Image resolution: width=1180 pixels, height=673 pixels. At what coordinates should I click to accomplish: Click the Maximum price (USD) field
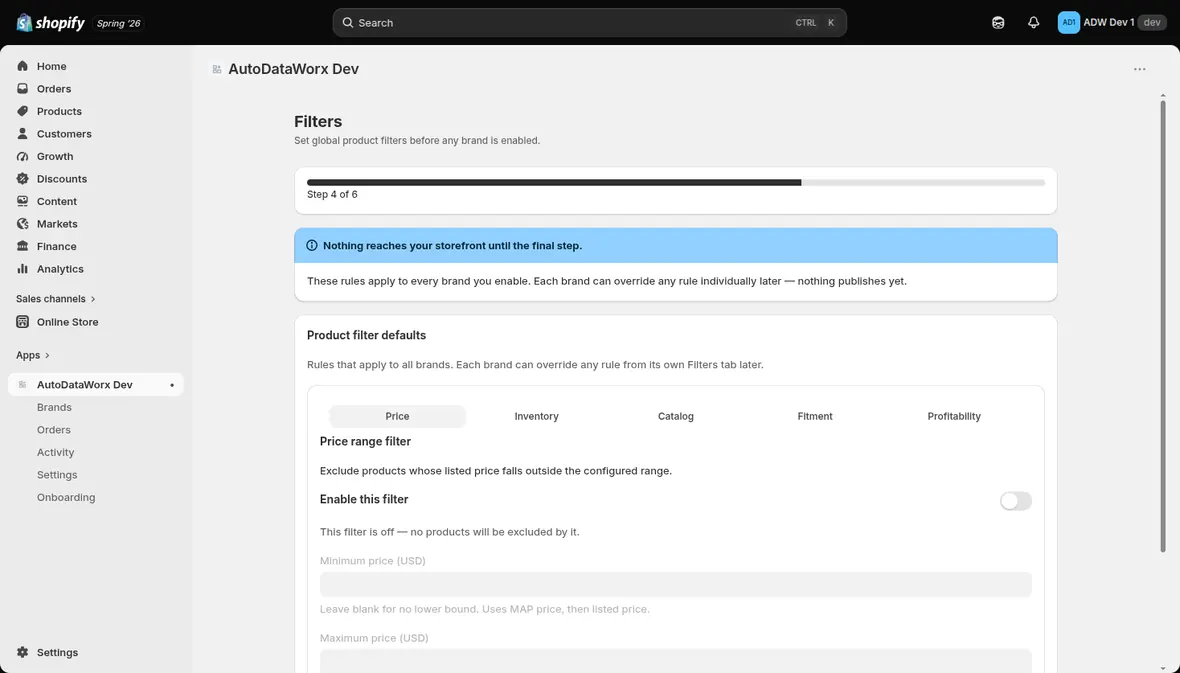676,661
